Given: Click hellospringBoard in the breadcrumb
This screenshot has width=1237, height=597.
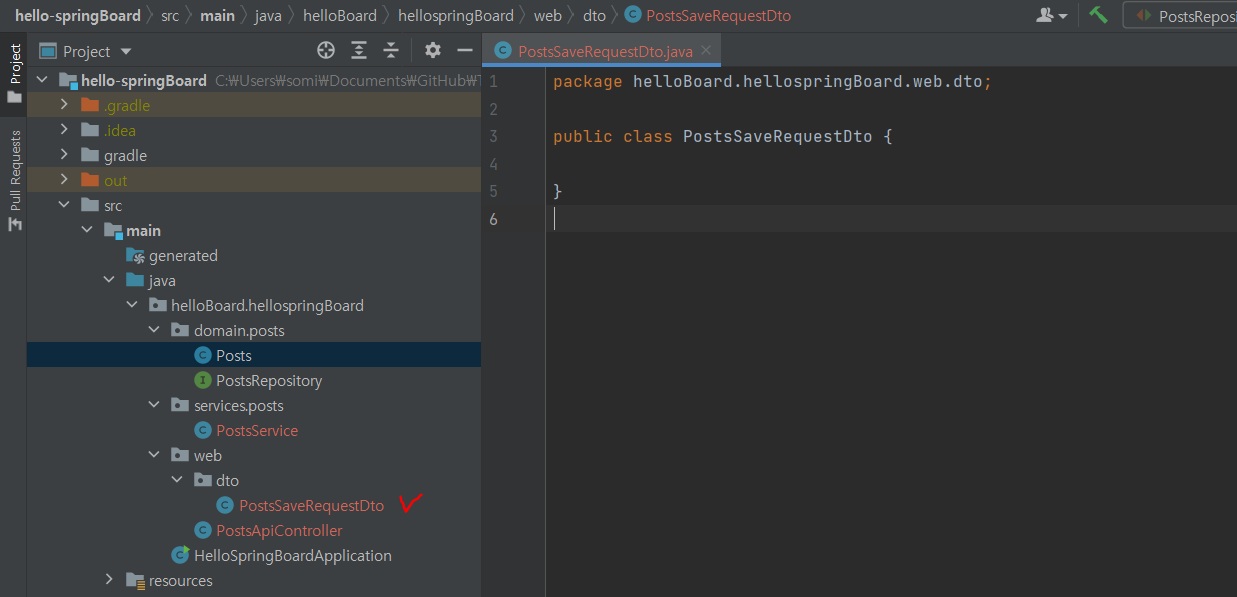Looking at the screenshot, I should click(x=455, y=16).
